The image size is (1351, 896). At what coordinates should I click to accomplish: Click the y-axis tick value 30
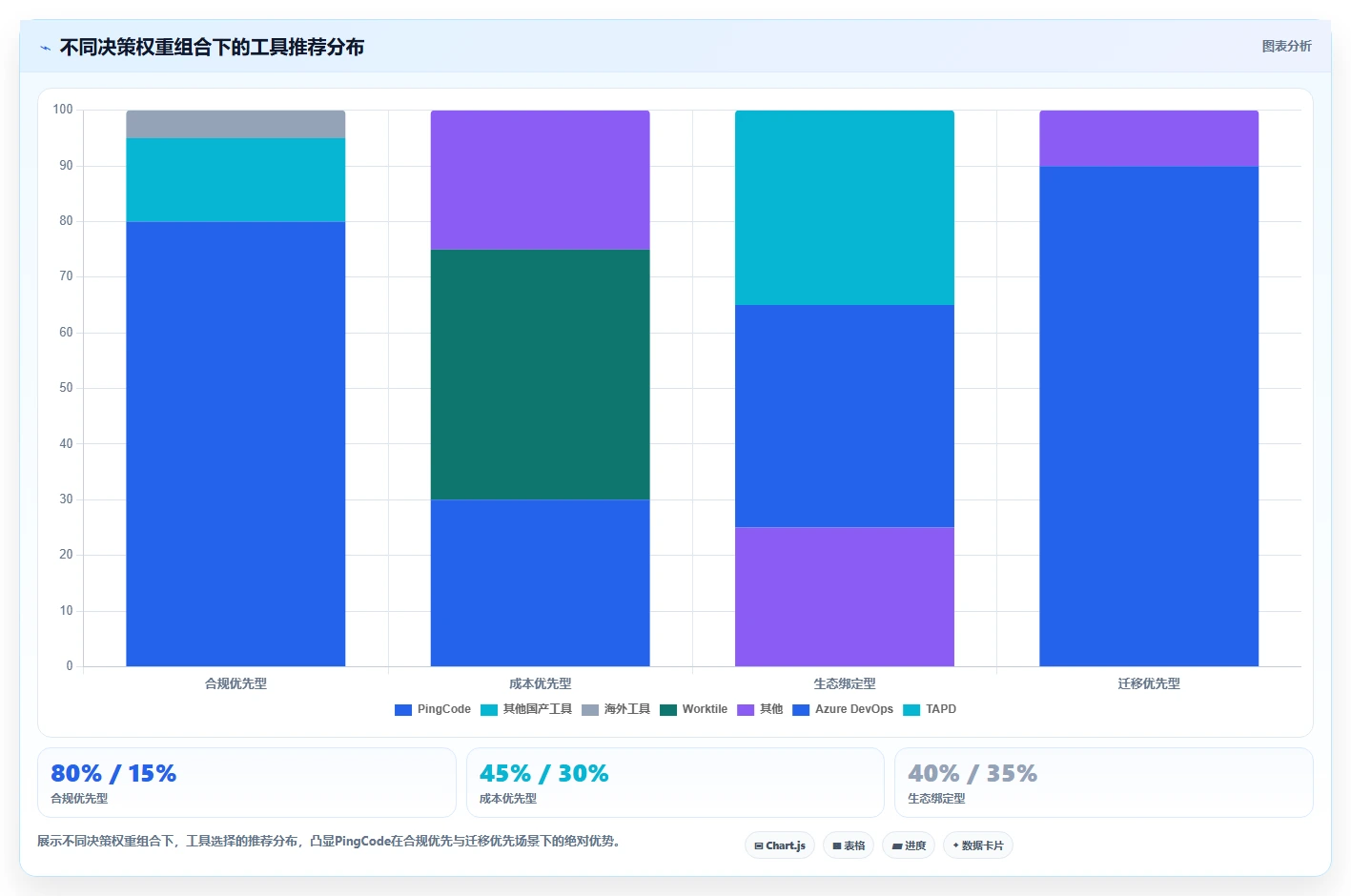pos(66,499)
